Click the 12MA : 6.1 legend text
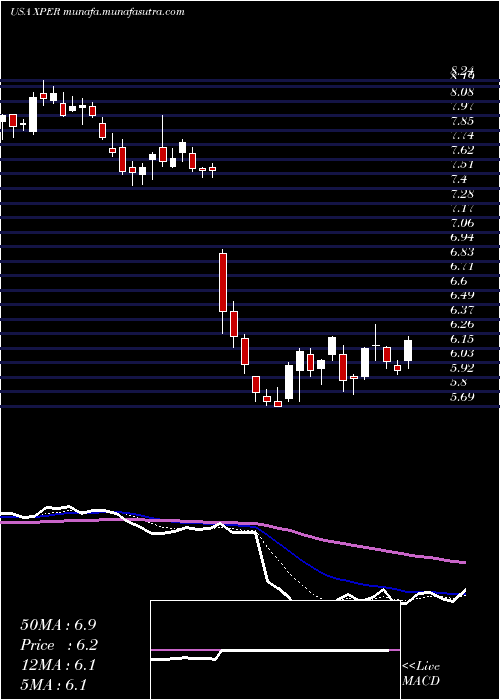The width and height of the screenshot is (500, 700). [x=57, y=665]
